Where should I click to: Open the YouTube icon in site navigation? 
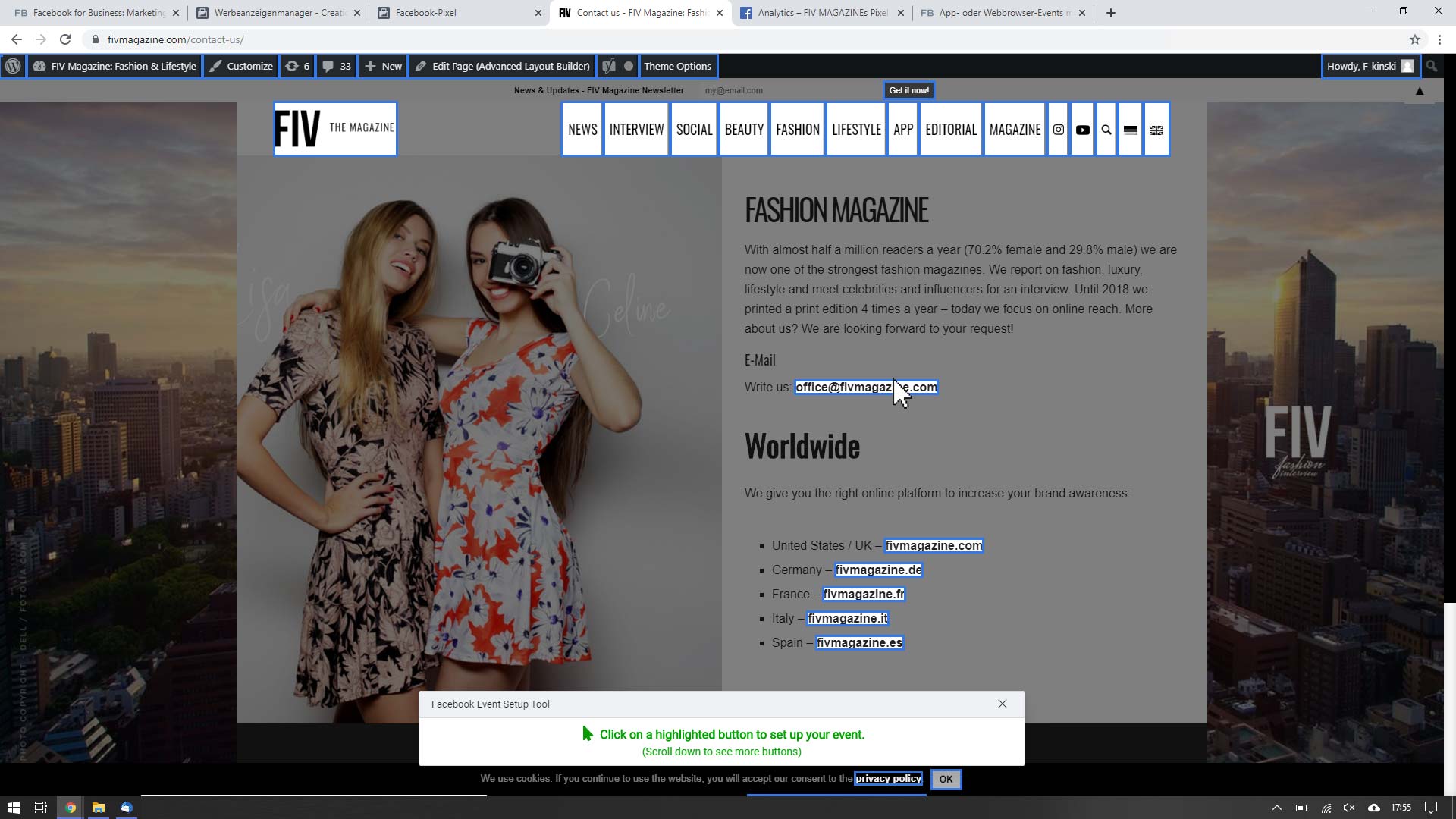coord(1082,130)
